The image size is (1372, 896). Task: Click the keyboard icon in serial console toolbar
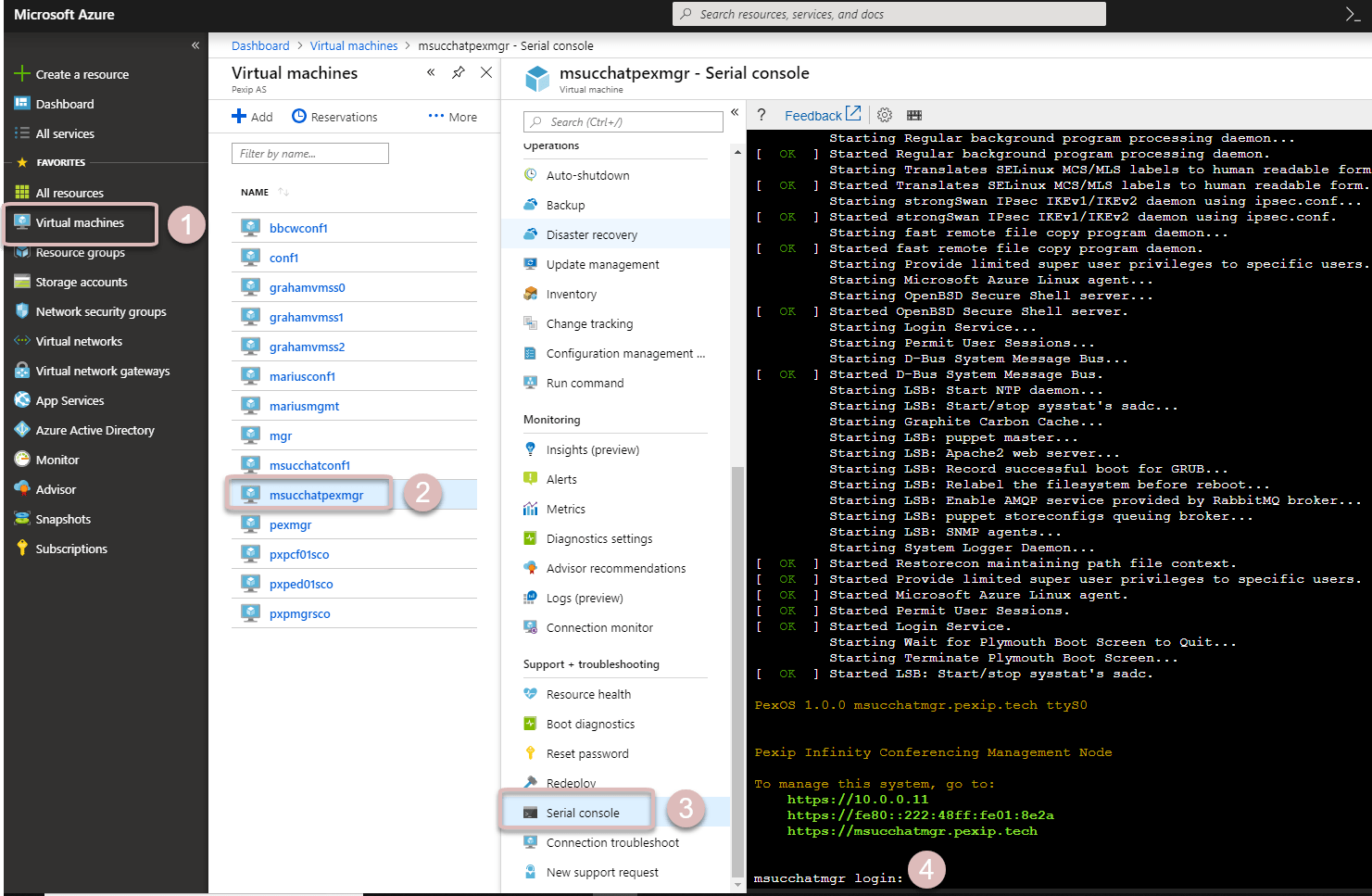[x=914, y=114]
